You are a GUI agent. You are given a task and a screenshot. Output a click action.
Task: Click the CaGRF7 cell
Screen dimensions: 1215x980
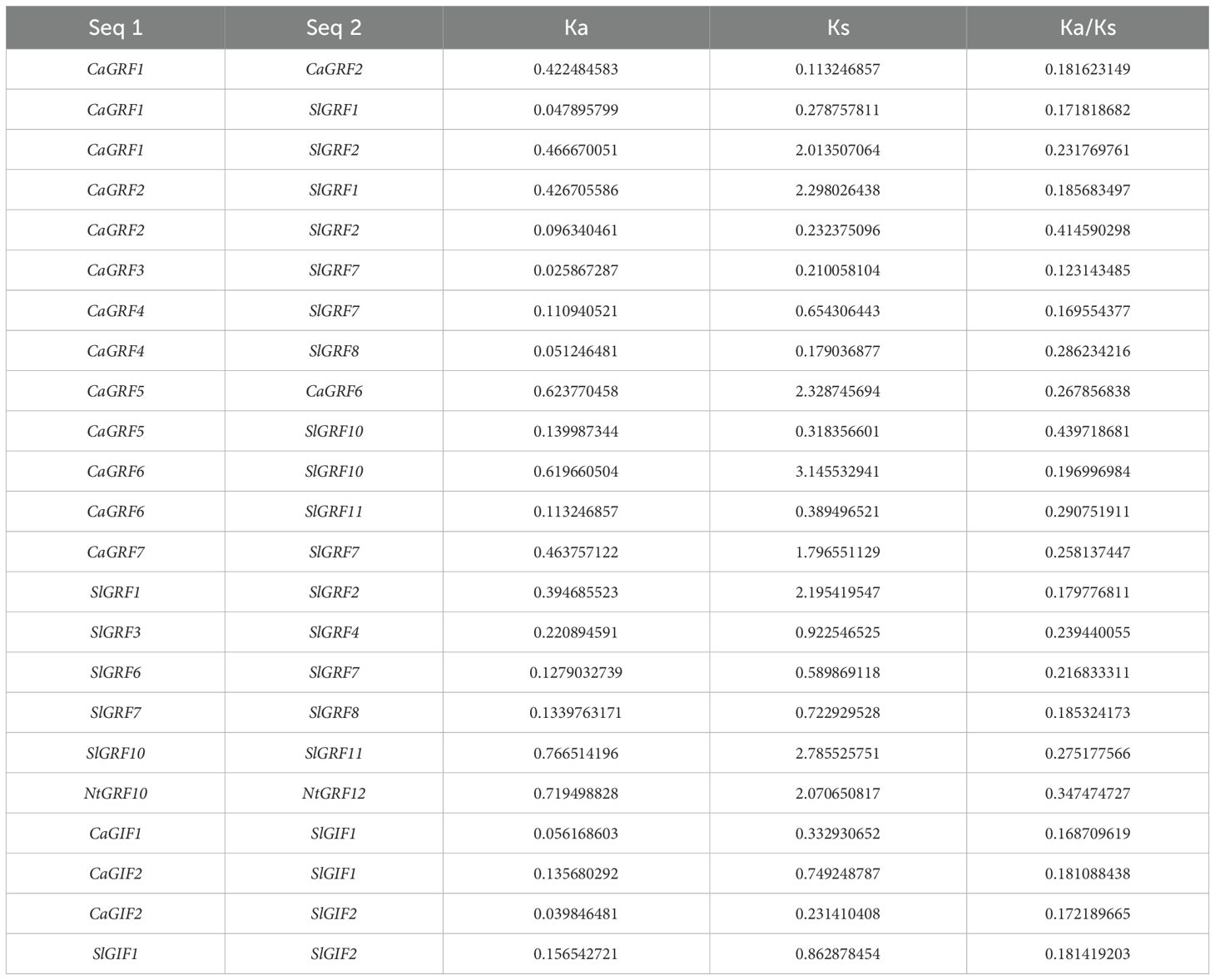(x=116, y=552)
